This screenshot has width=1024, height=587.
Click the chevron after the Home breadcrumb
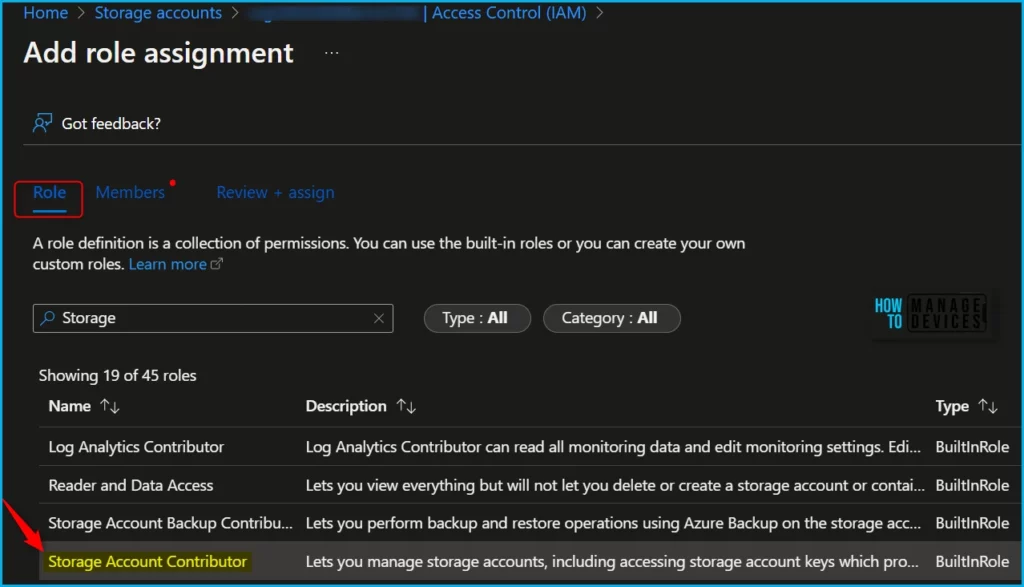click(x=81, y=13)
